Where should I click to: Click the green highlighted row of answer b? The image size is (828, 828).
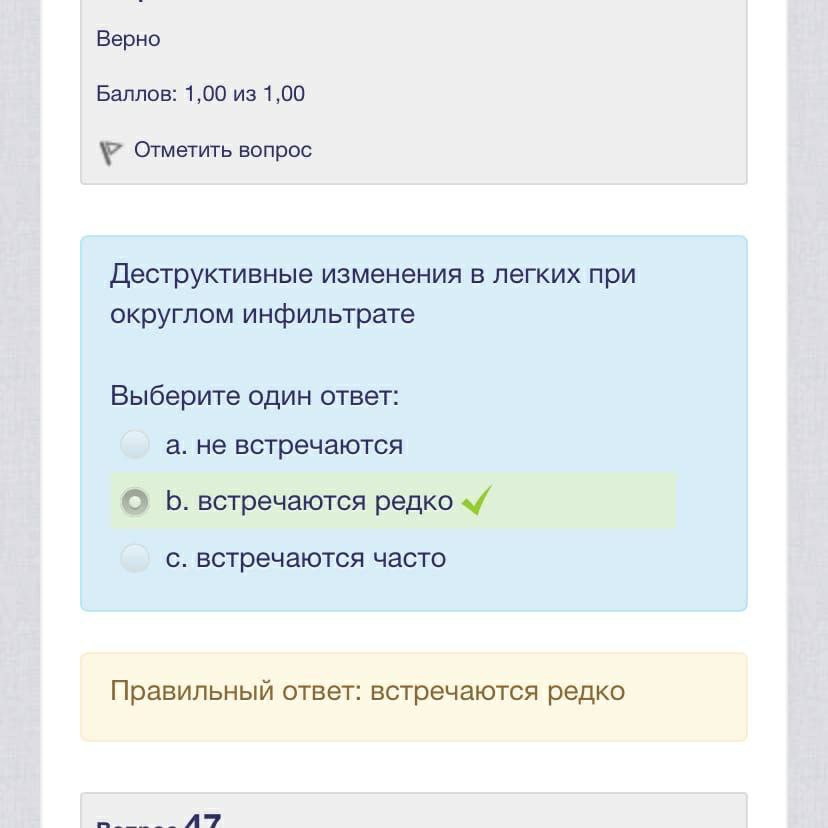[x=580, y=501]
